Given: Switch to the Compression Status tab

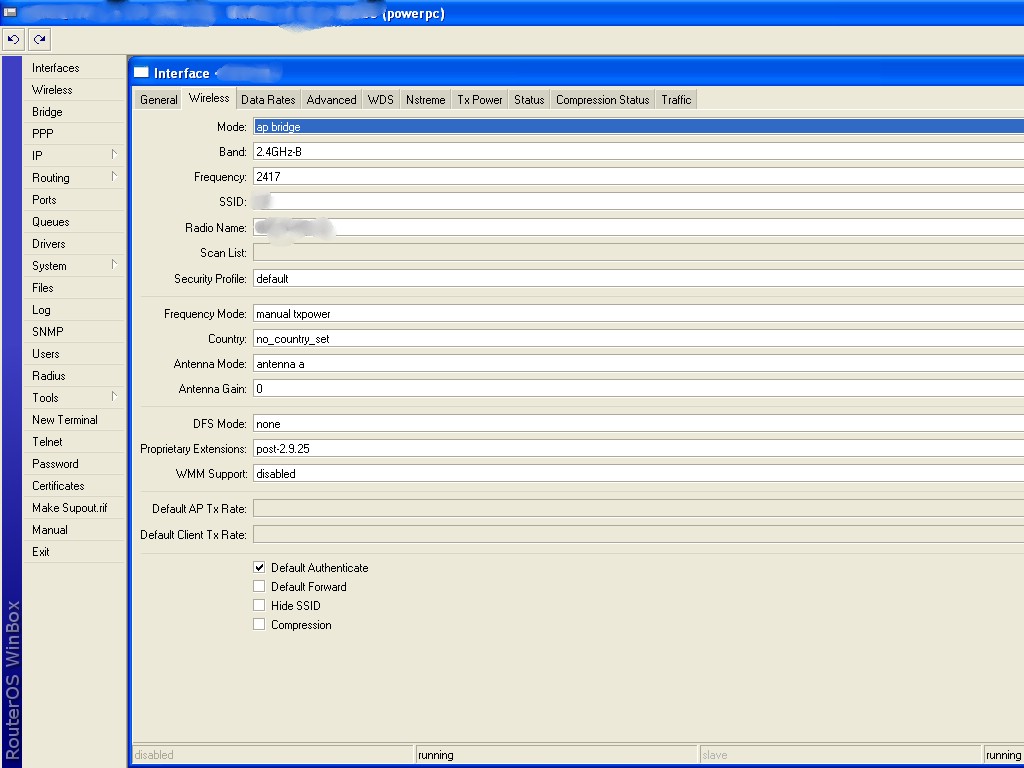Looking at the screenshot, I should coord(602,100).
